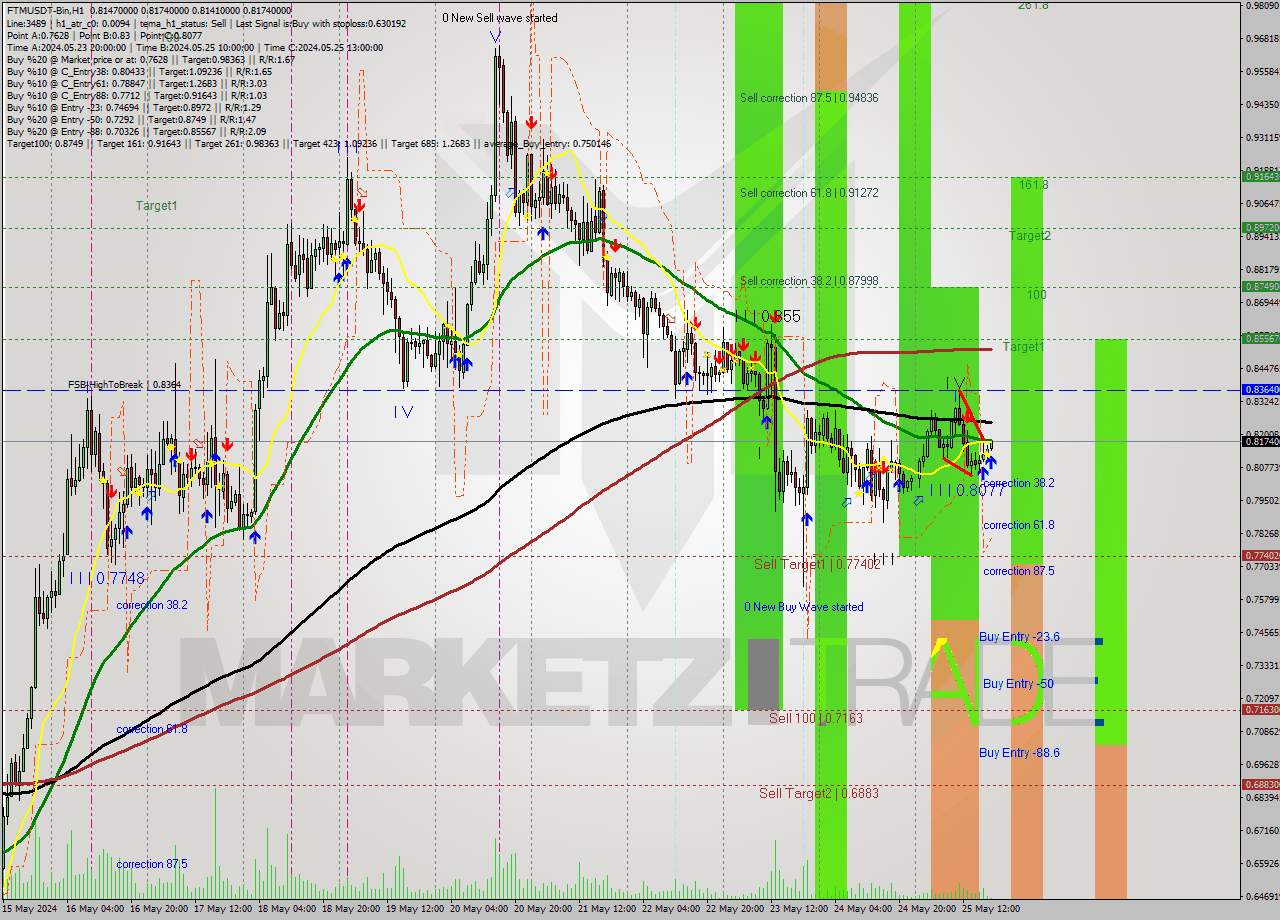Viewport: 1280px width, 920px height.
Task: Click '25 May 12:00' on the time axis
Action: click(x=992, y=909)
